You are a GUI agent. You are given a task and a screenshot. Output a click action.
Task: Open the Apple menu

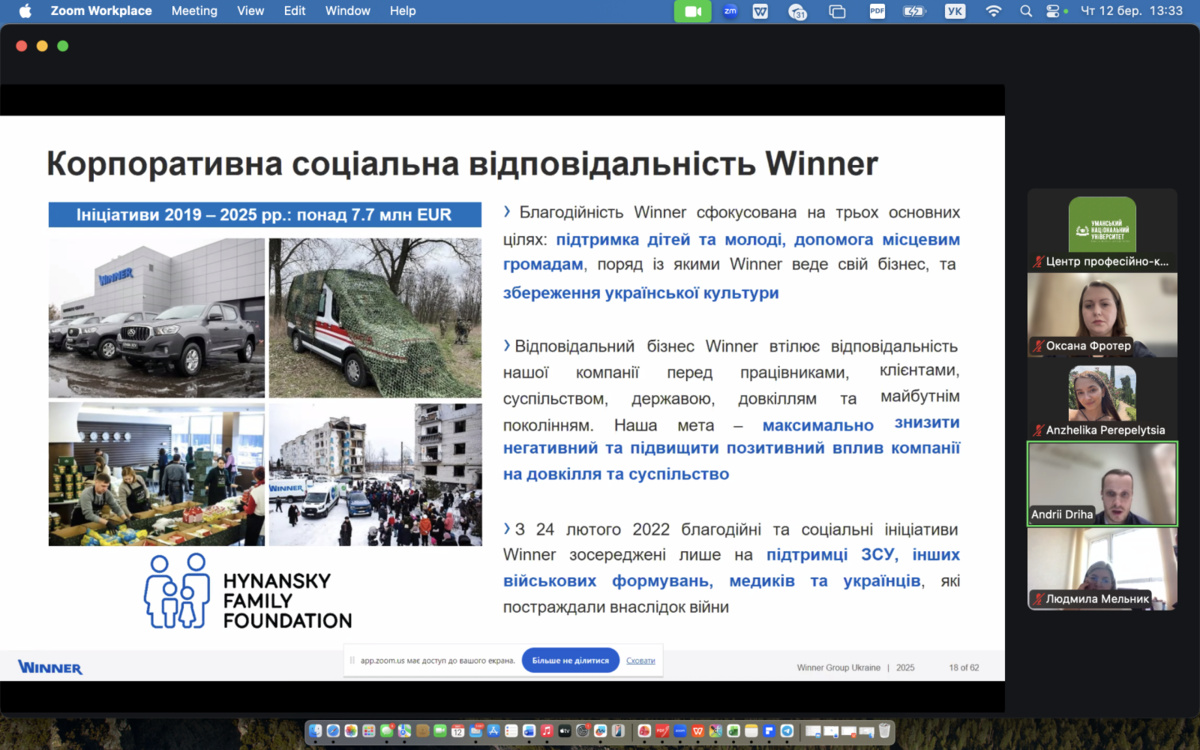click(x=25, y=11)
